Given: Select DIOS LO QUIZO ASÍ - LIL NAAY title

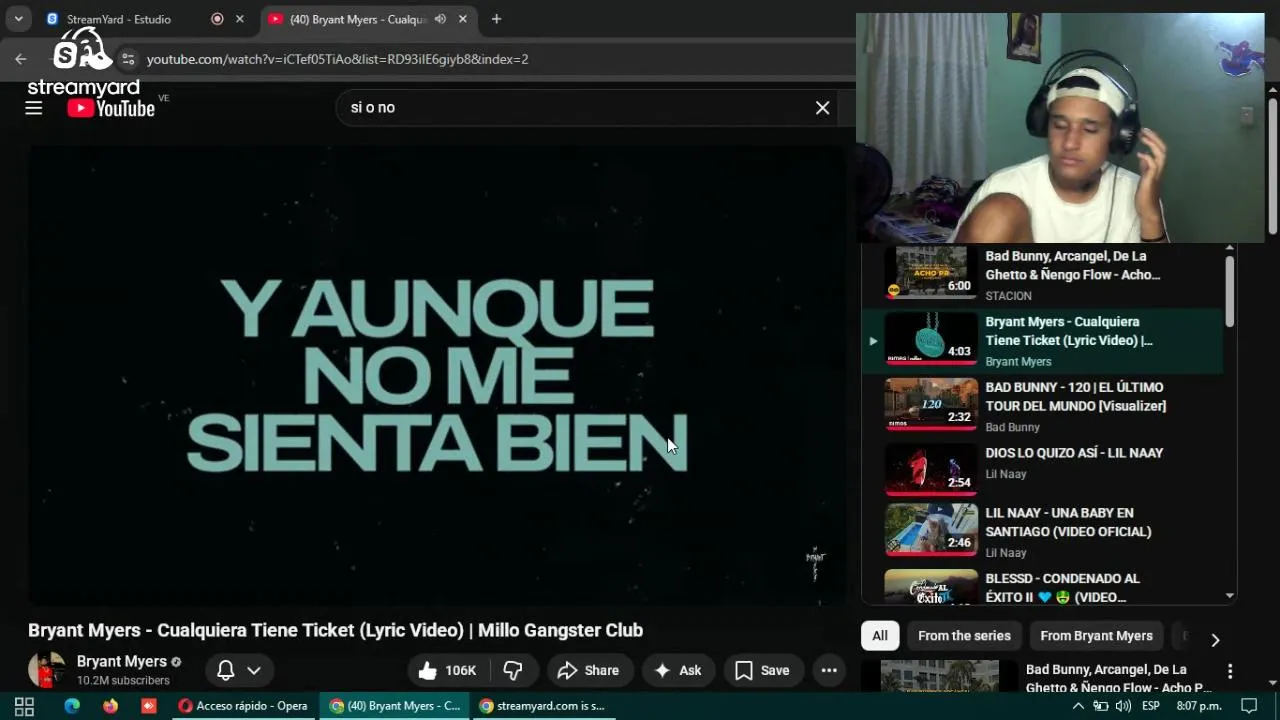Looking at the screenshot, I should pyautogui.click(x=1074, y=453).
